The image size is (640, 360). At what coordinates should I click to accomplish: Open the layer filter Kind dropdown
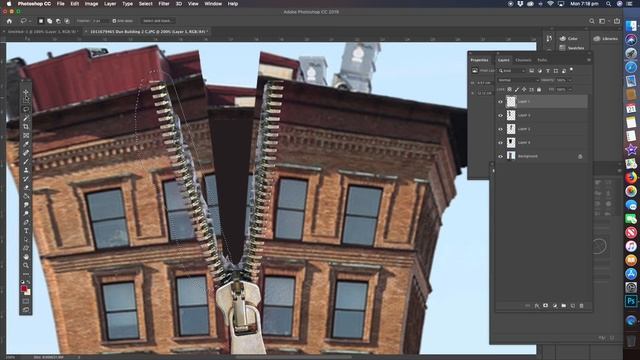512,71
